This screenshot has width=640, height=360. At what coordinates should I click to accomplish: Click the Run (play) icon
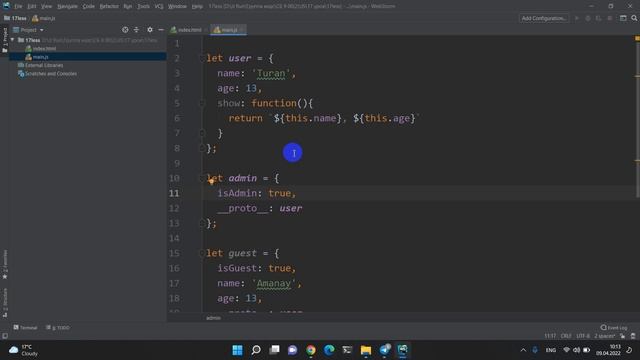(x=577, y=18)
